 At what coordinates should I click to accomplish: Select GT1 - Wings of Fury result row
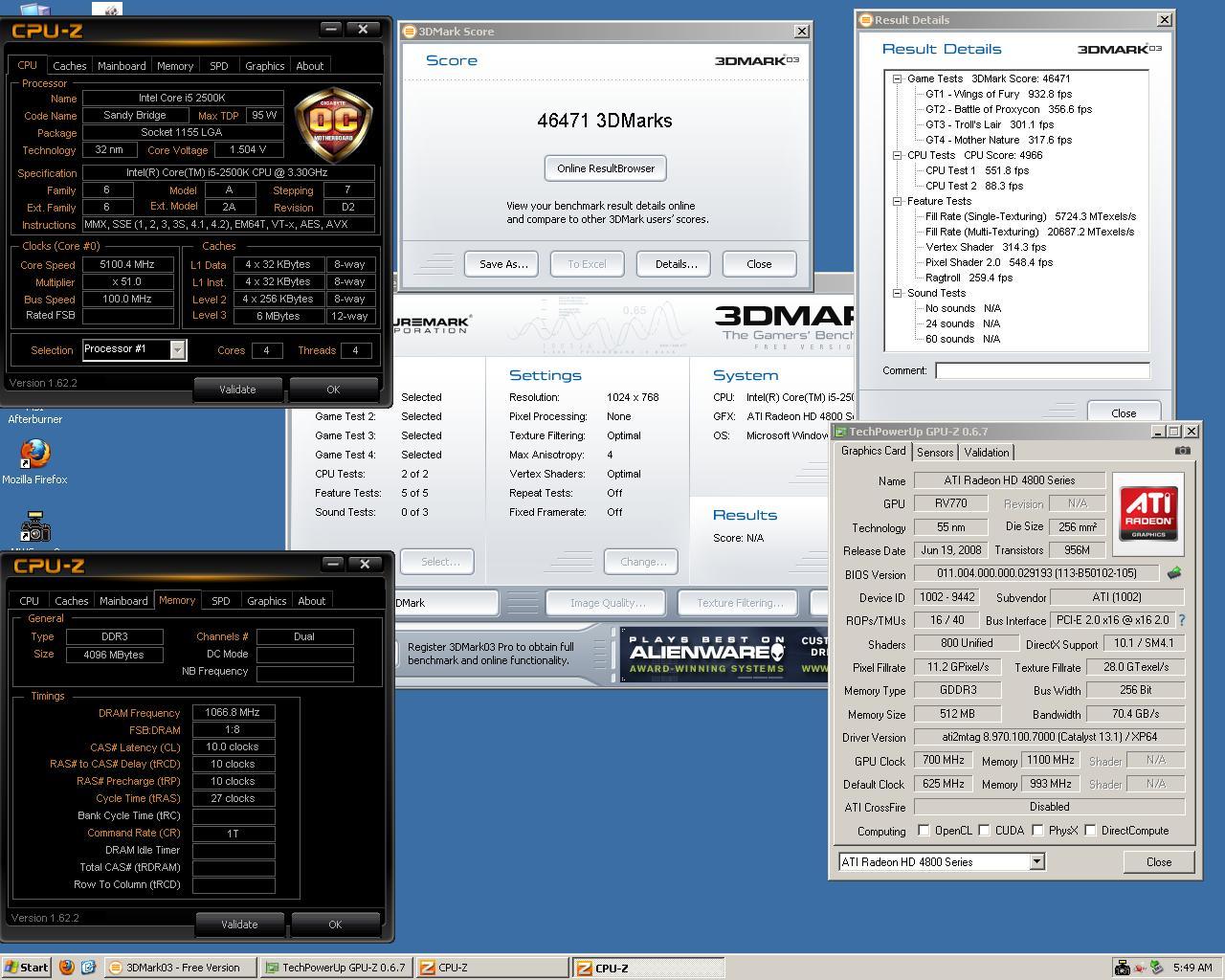998,94
